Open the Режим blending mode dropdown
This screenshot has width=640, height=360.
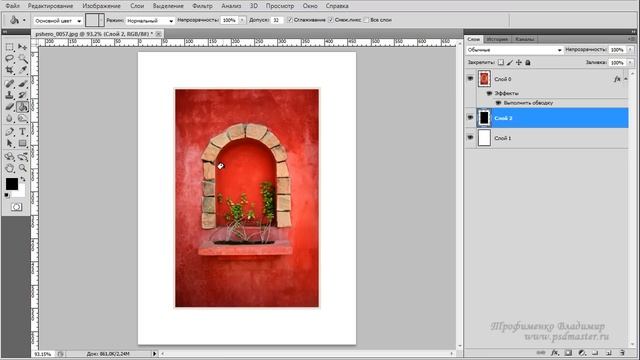click(x=150, y=20)
